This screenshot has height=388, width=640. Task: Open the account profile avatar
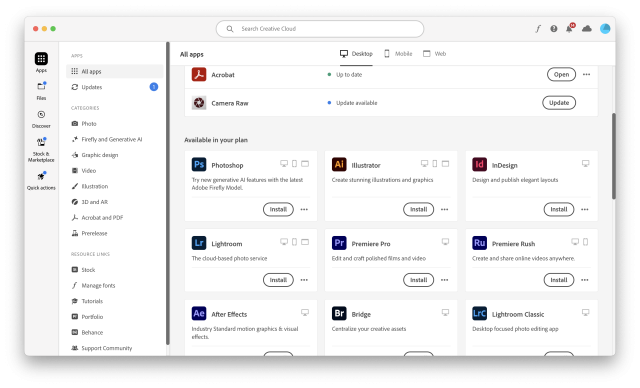[x=605, y=29]
